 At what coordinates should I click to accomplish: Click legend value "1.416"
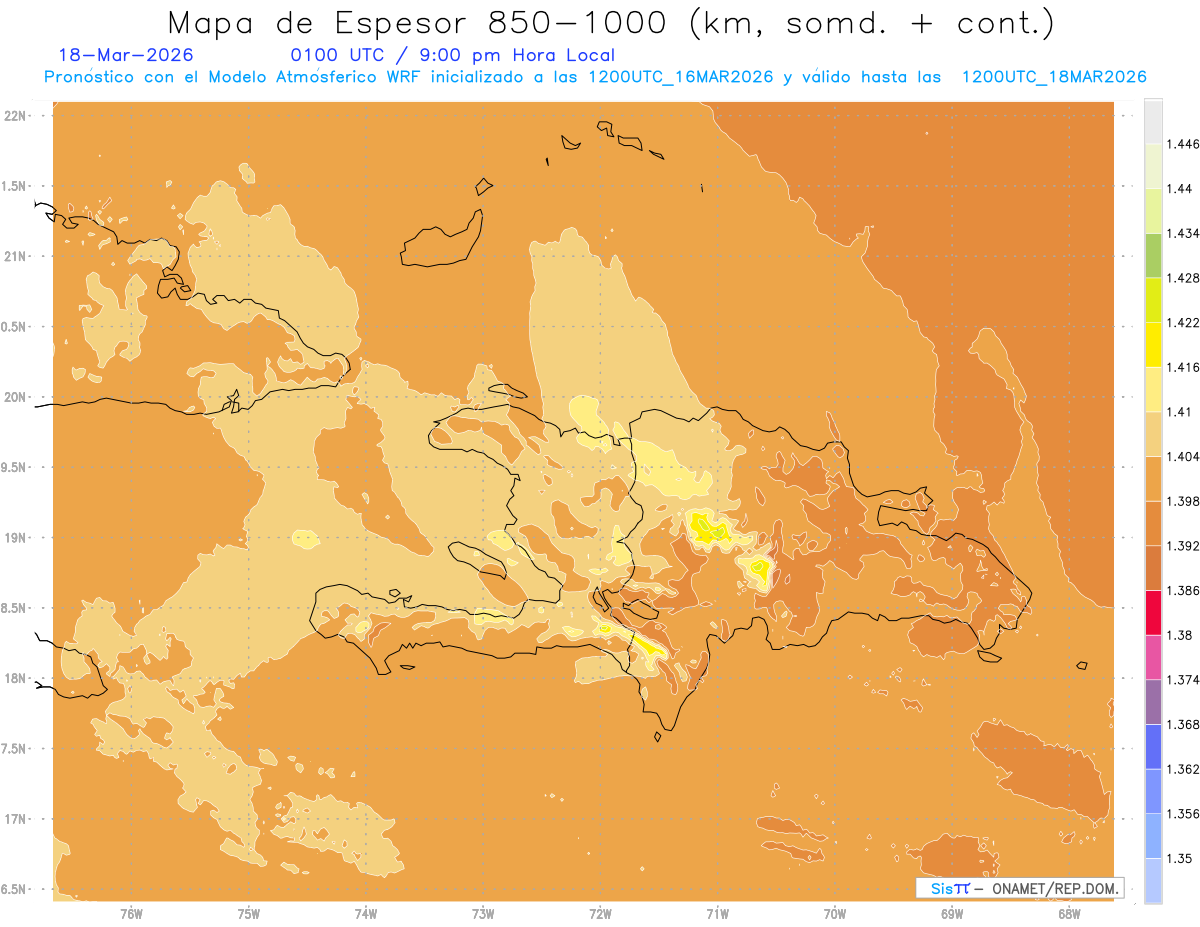click(x=1183, y=367)
